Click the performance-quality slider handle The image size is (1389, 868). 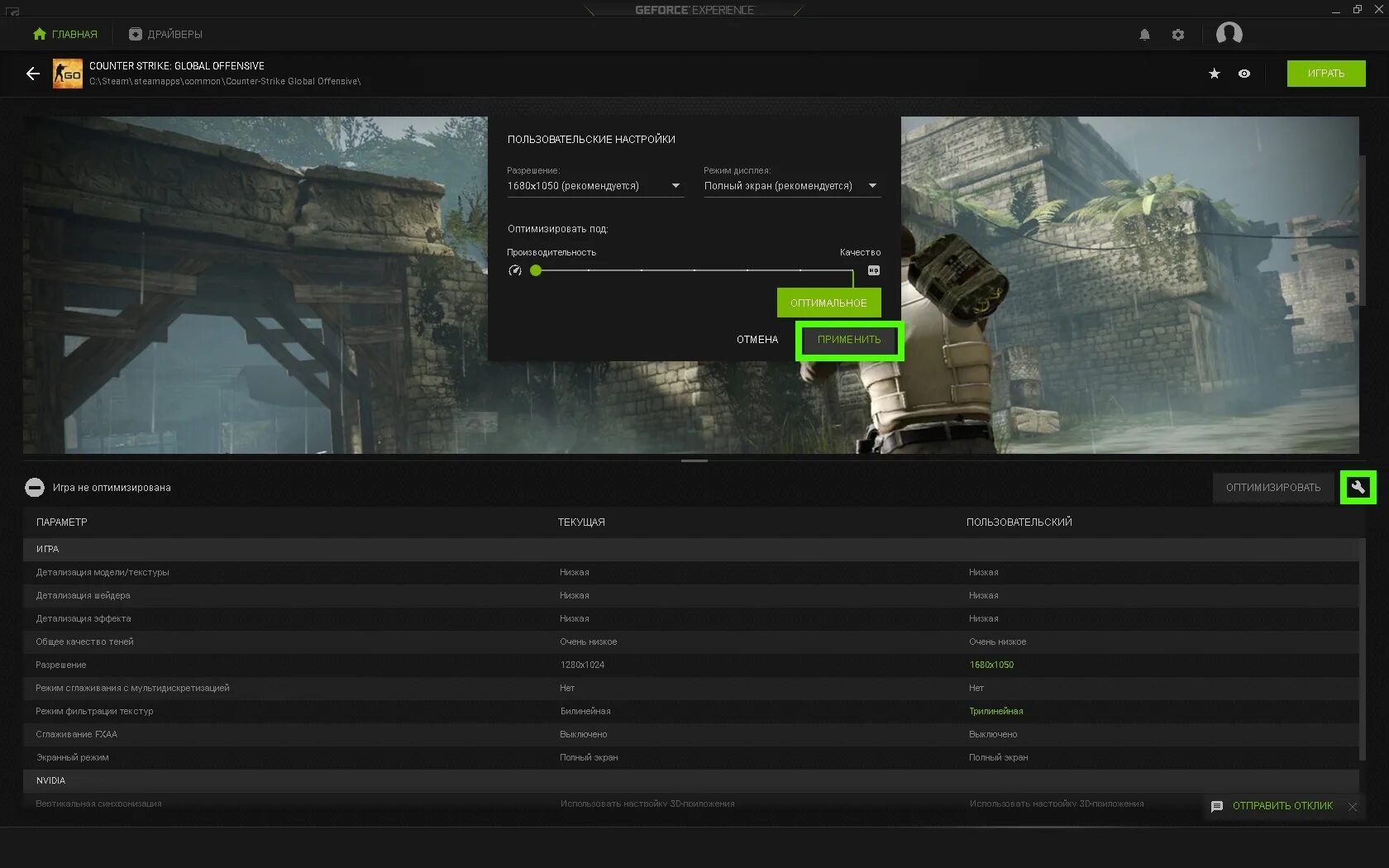point(536,270)
